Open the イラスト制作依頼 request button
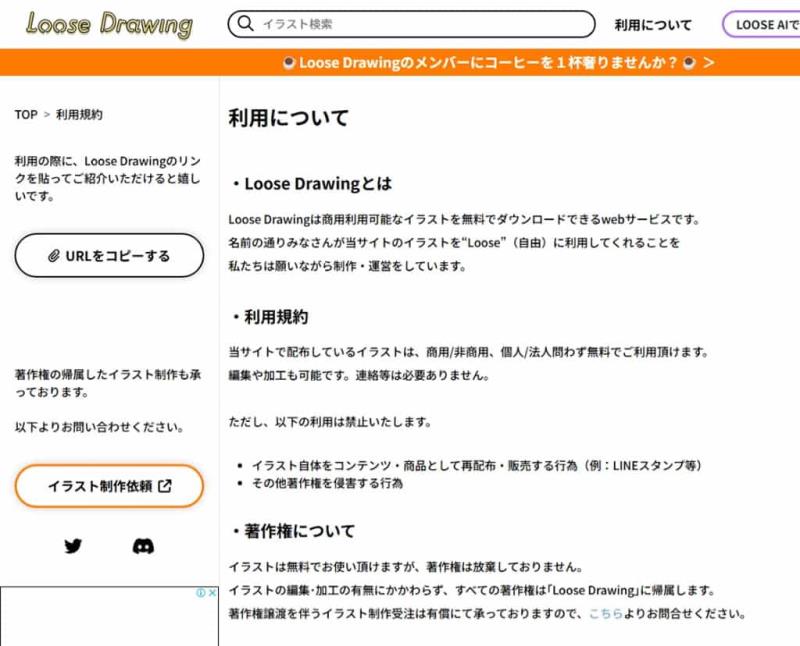The height and width of the screenshot is (646, 800). 109,486
